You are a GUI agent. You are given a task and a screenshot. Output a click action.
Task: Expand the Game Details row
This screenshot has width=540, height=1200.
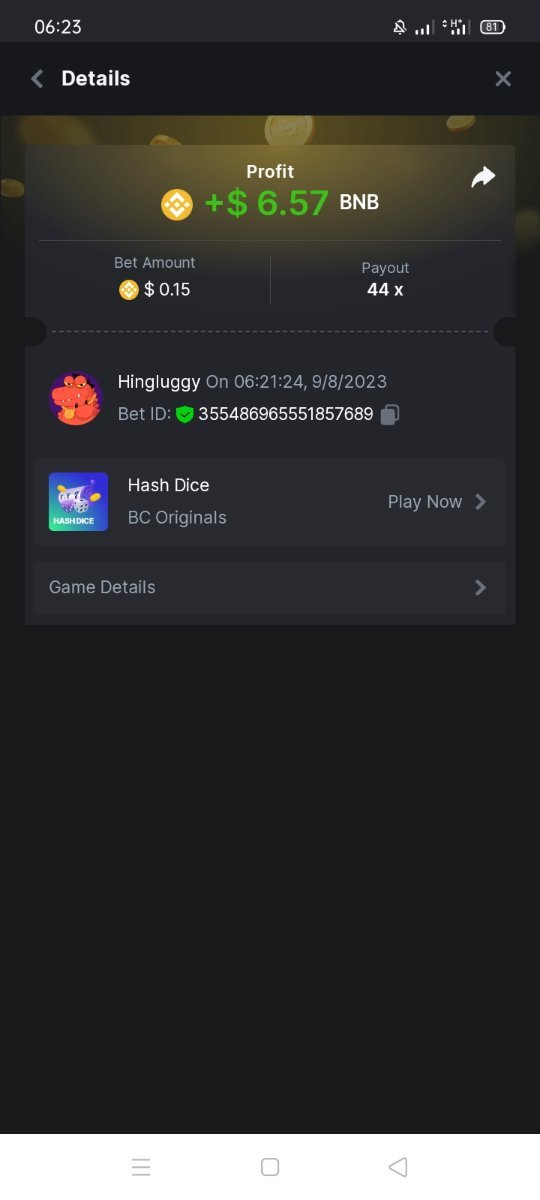click(270, 587)
